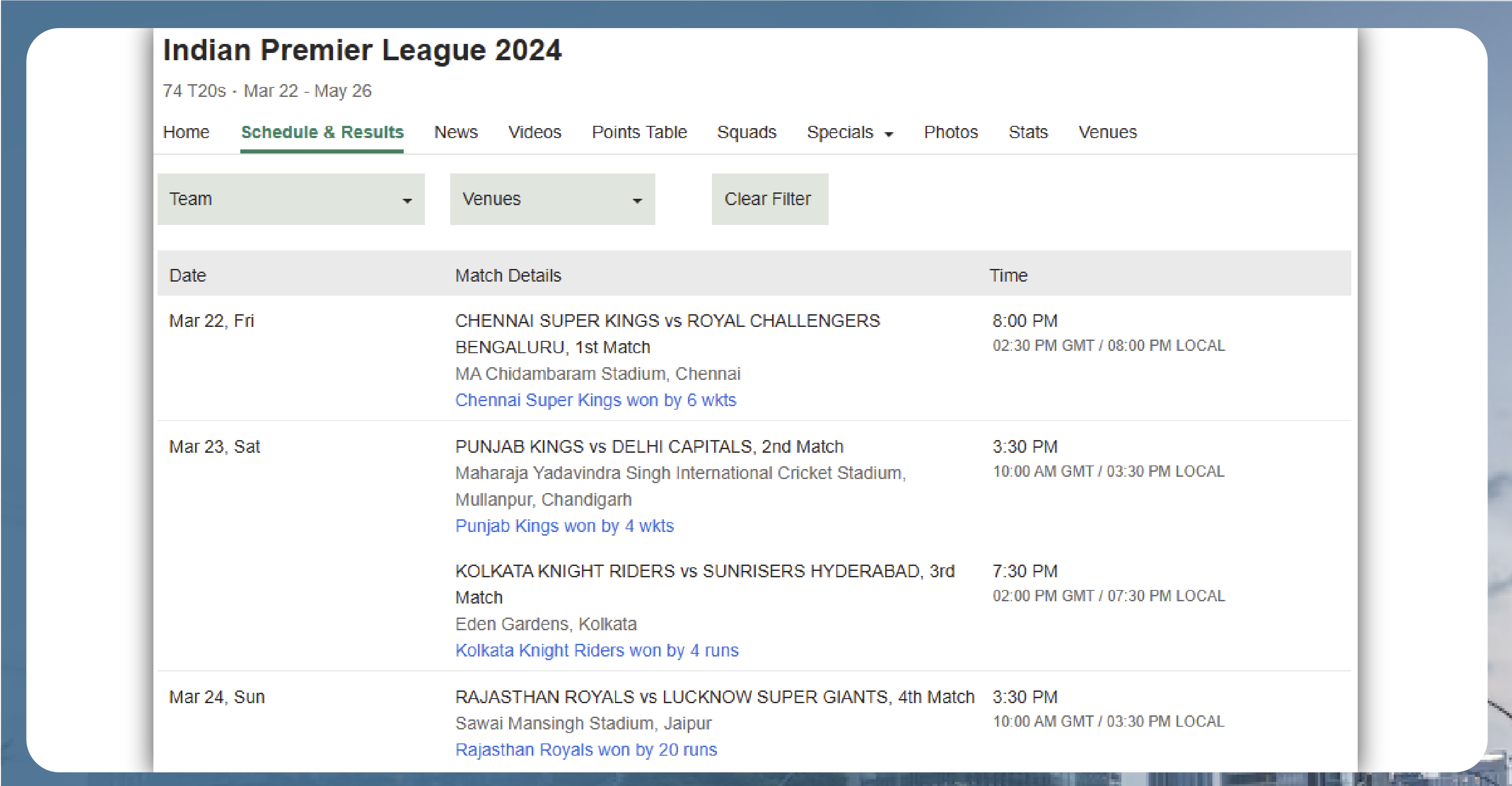The height and width of the screenshot is (786, 1512).
Task: Open the Venues filter dropdown
Action: [552, 199]
